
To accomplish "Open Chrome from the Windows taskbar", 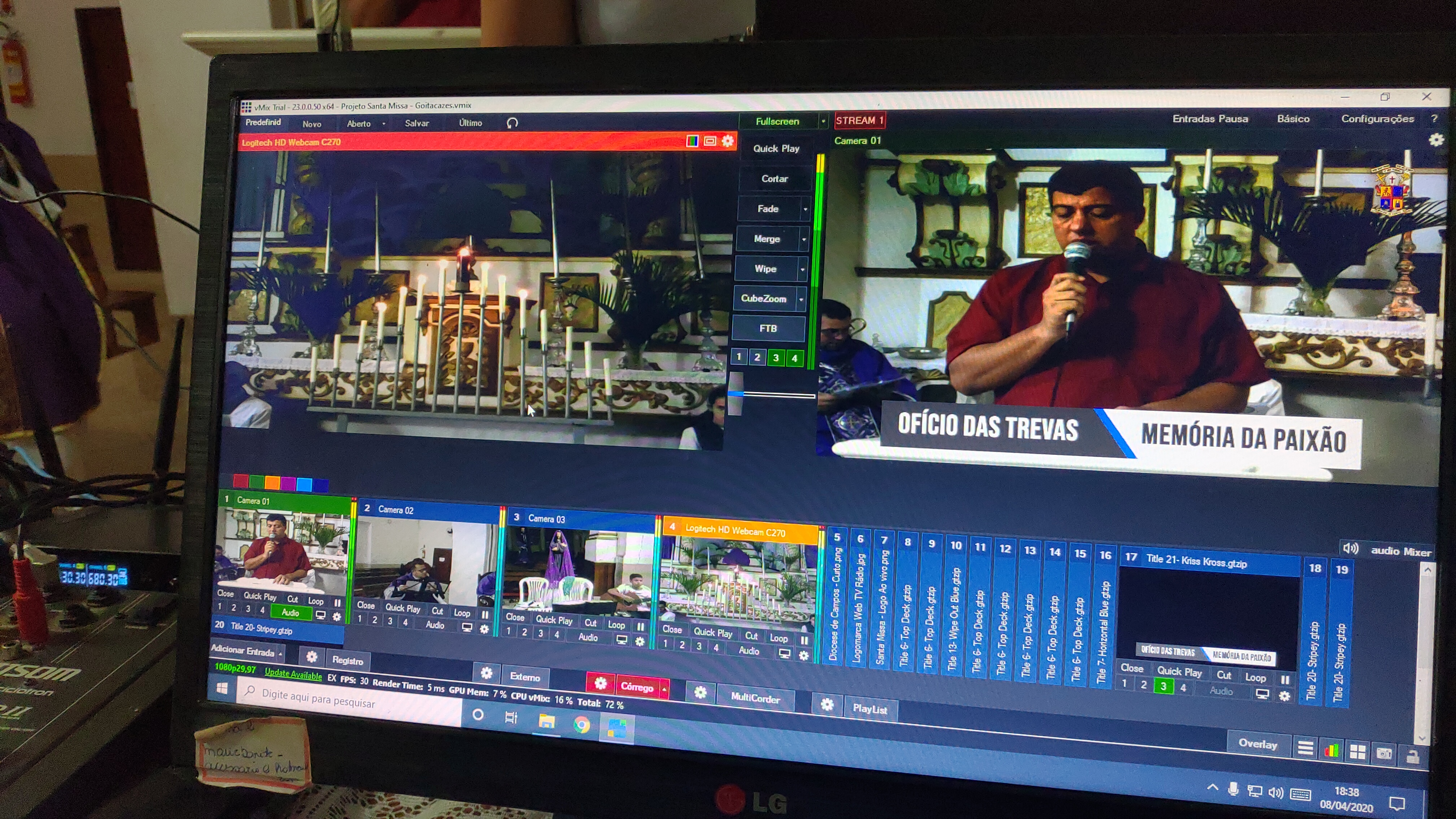I will (x=582, y=724).
